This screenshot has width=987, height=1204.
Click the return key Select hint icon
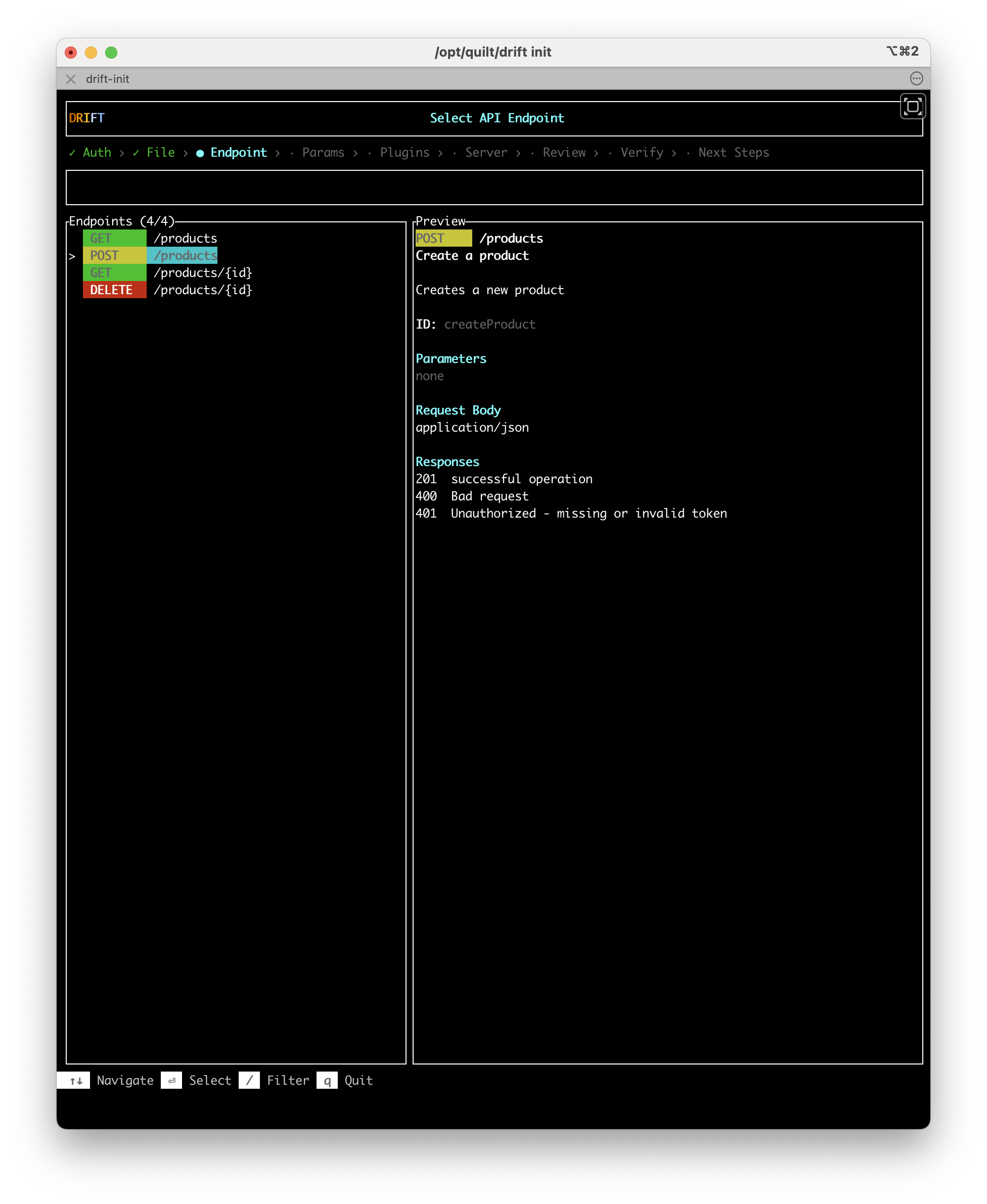tap(172, 1080)
